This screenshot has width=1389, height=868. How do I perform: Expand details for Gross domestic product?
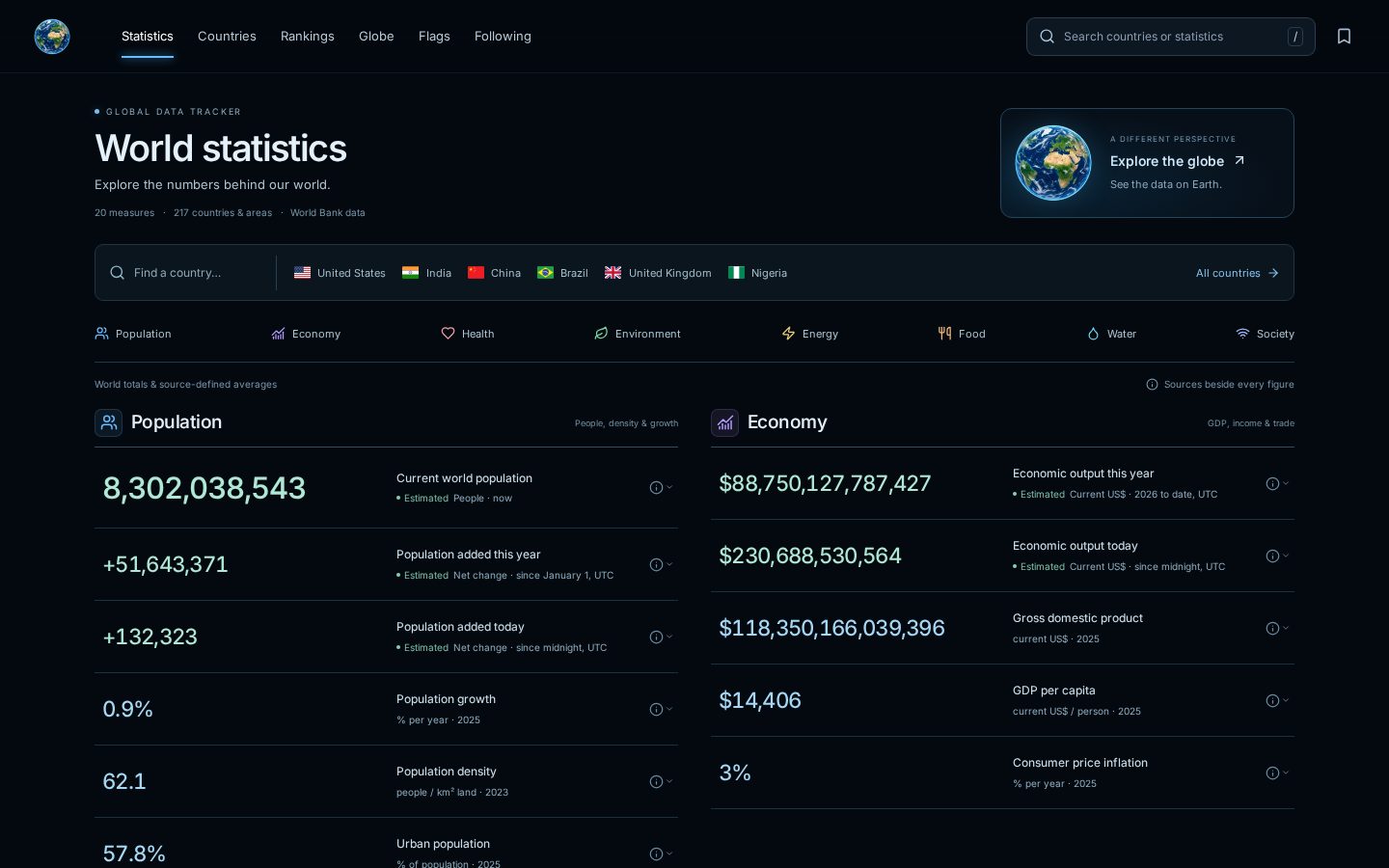coord(1277,629)
